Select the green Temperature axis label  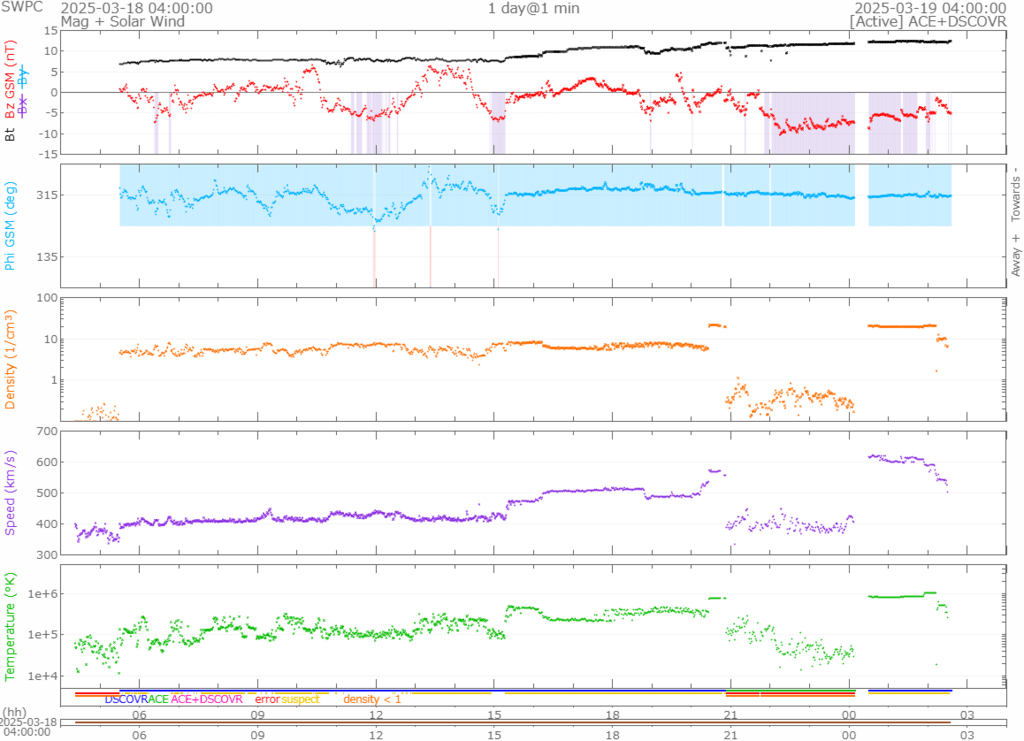point(11,626)
